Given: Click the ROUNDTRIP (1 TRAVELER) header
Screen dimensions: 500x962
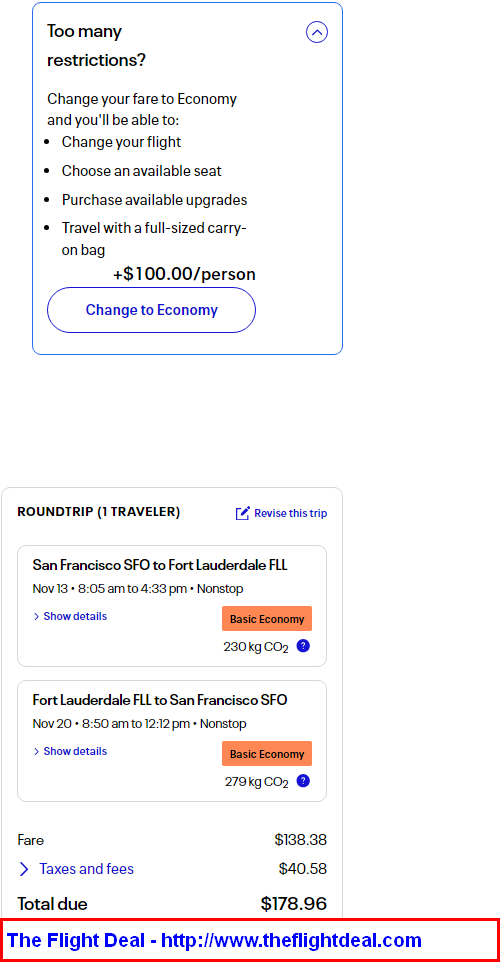Looking at the screenshot, I should pos(99,512).
